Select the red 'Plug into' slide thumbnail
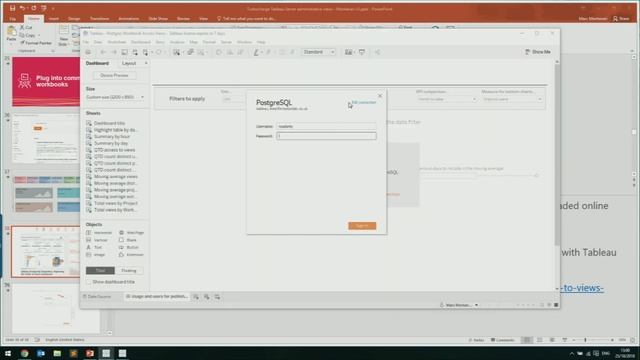The width and height of the screenshot is (640, 360). point(46,82)
